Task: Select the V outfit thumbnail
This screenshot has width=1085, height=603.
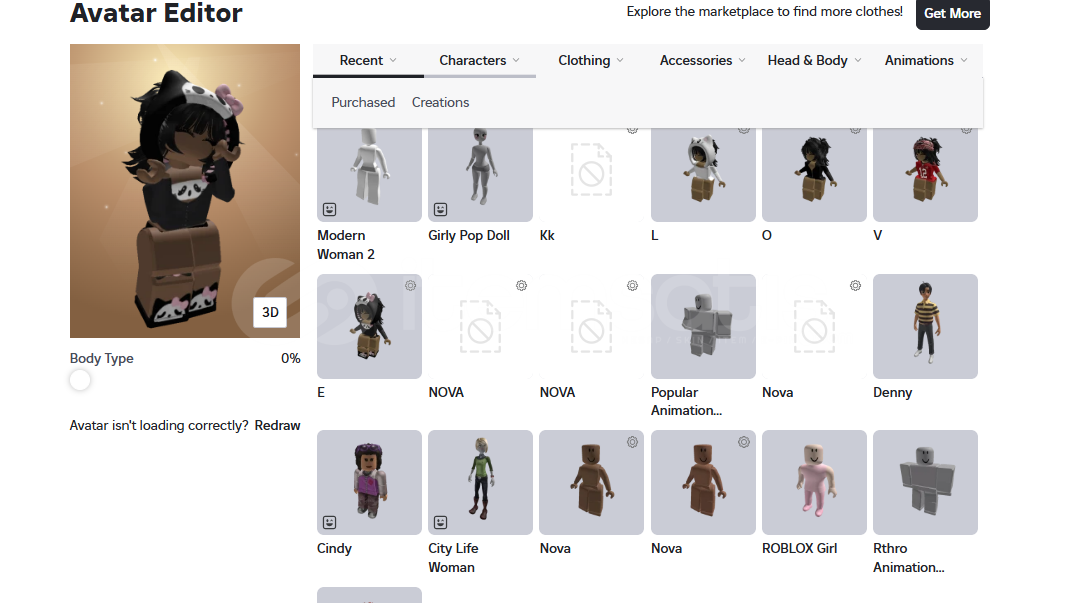Action: pyautogui.click(x=925, y=174)
